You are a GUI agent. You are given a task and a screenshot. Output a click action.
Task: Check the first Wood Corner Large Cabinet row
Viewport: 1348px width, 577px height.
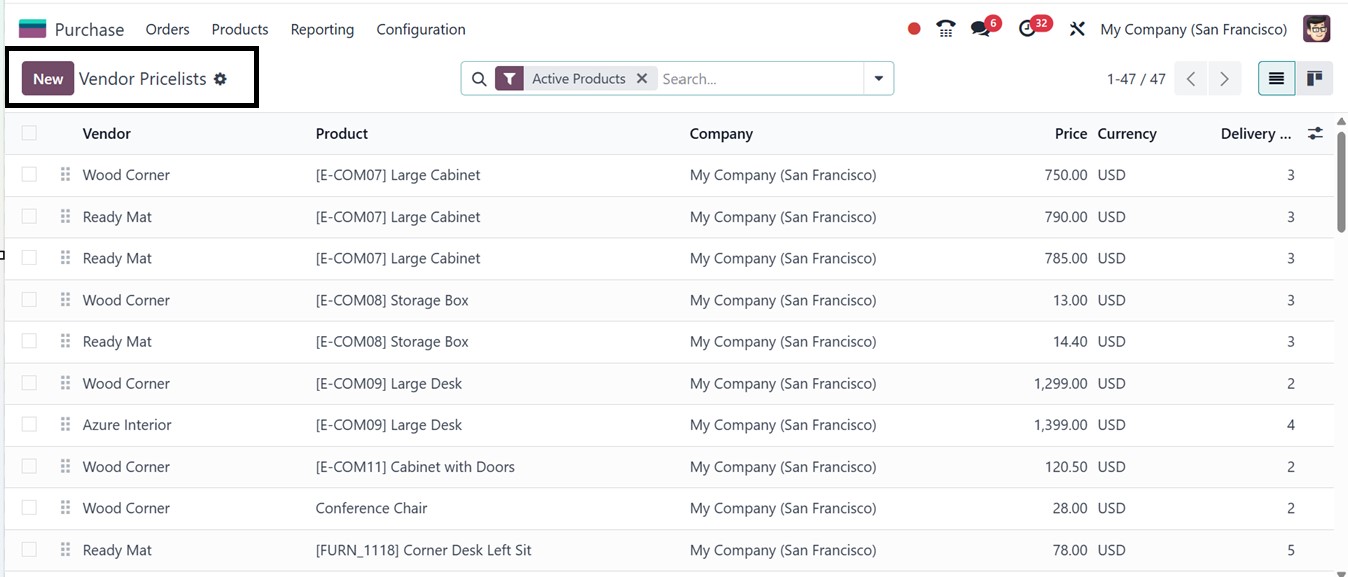[x=29, y=175]
